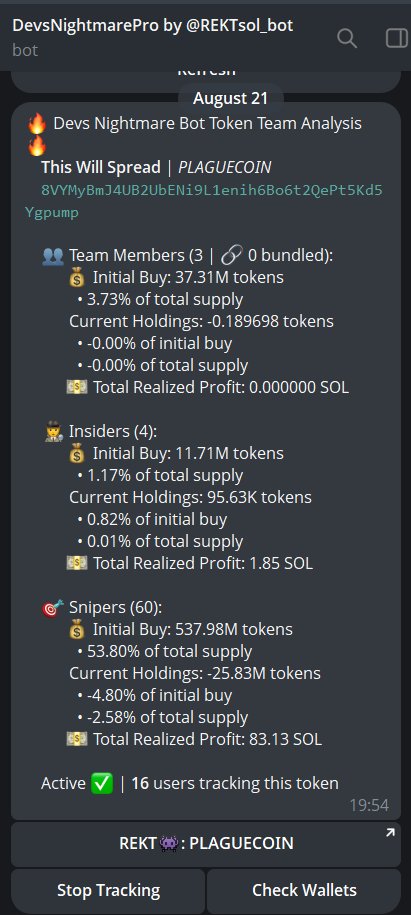
Task: Click the Snipers dart target emoji
Action: pyautogui.click(x=53, y=607)
